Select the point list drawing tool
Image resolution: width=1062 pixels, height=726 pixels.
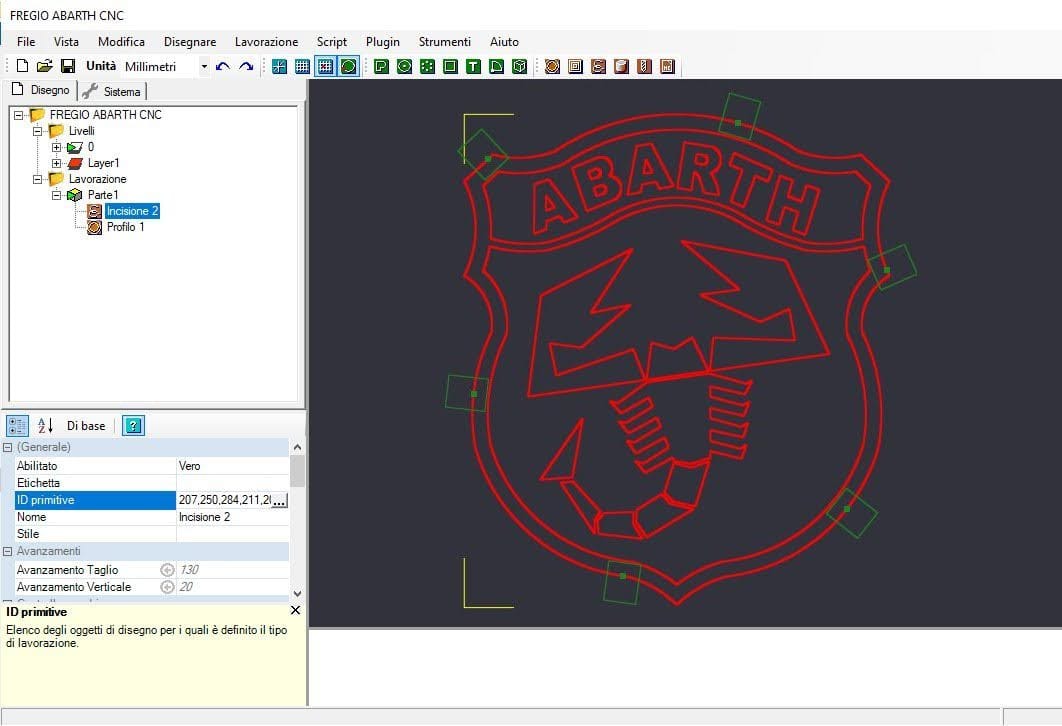[x=427, y=66]
